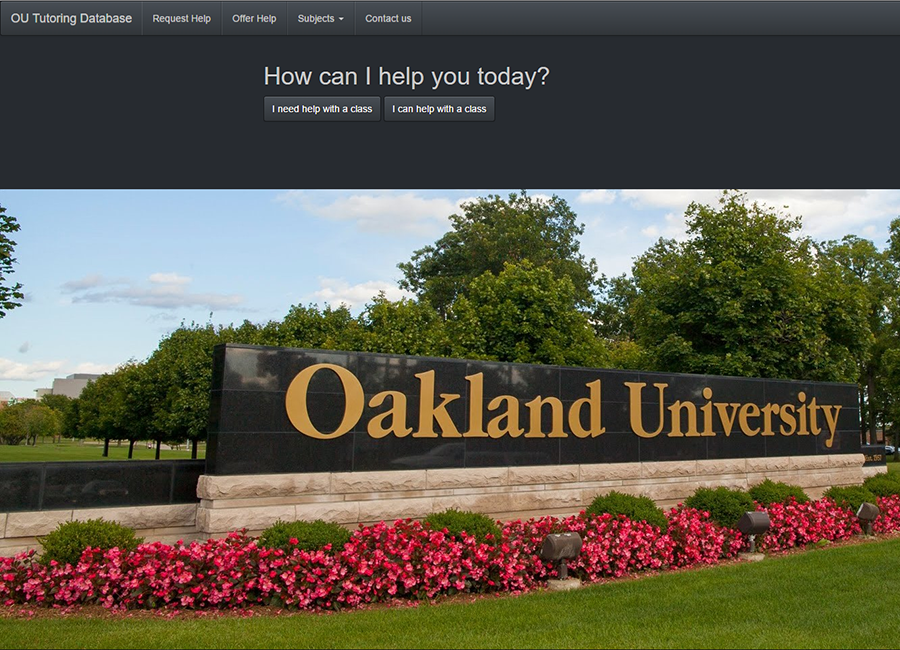900x650 pixels.
Task: Click the middle spotlight near the pink flowers
Action: [x=753, y=523]
